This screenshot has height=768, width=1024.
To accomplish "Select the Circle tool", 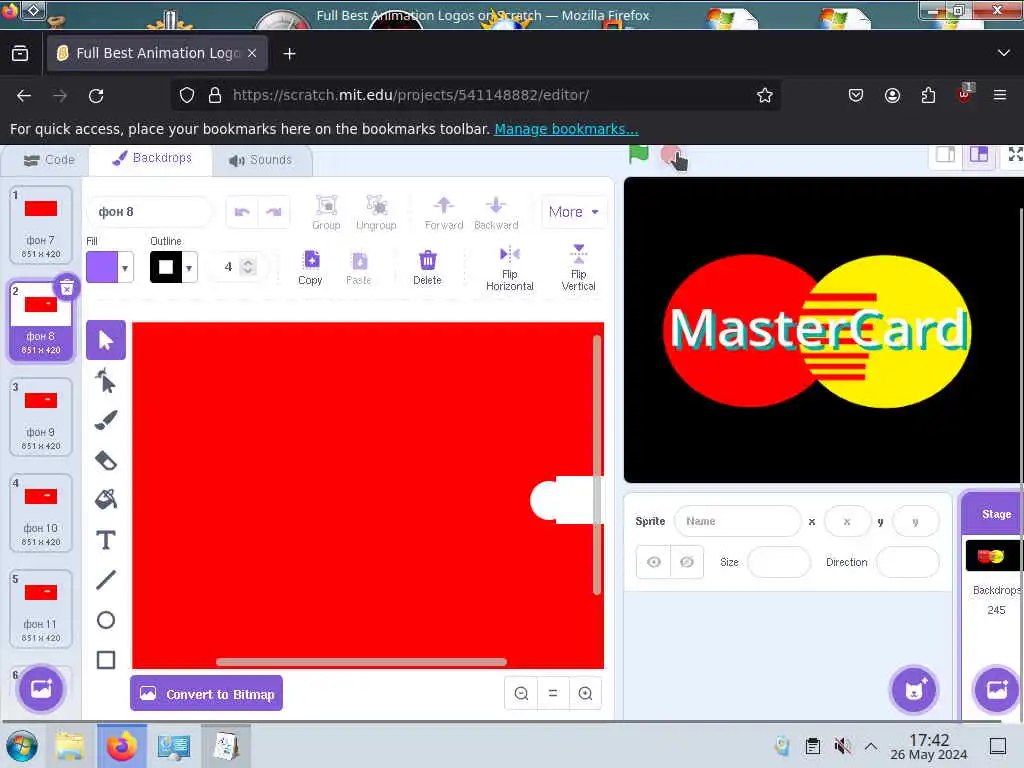I will (x=106, y=620).
